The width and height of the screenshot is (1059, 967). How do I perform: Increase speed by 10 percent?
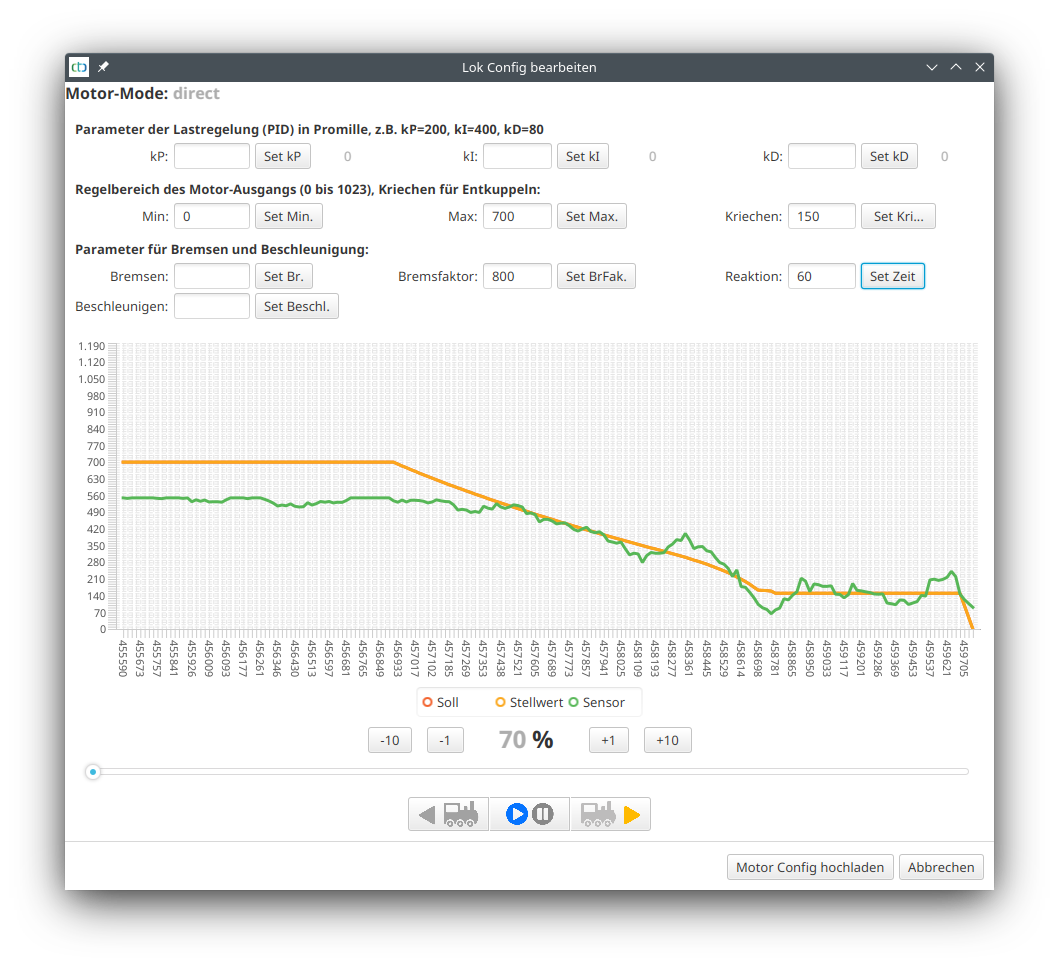667,740
